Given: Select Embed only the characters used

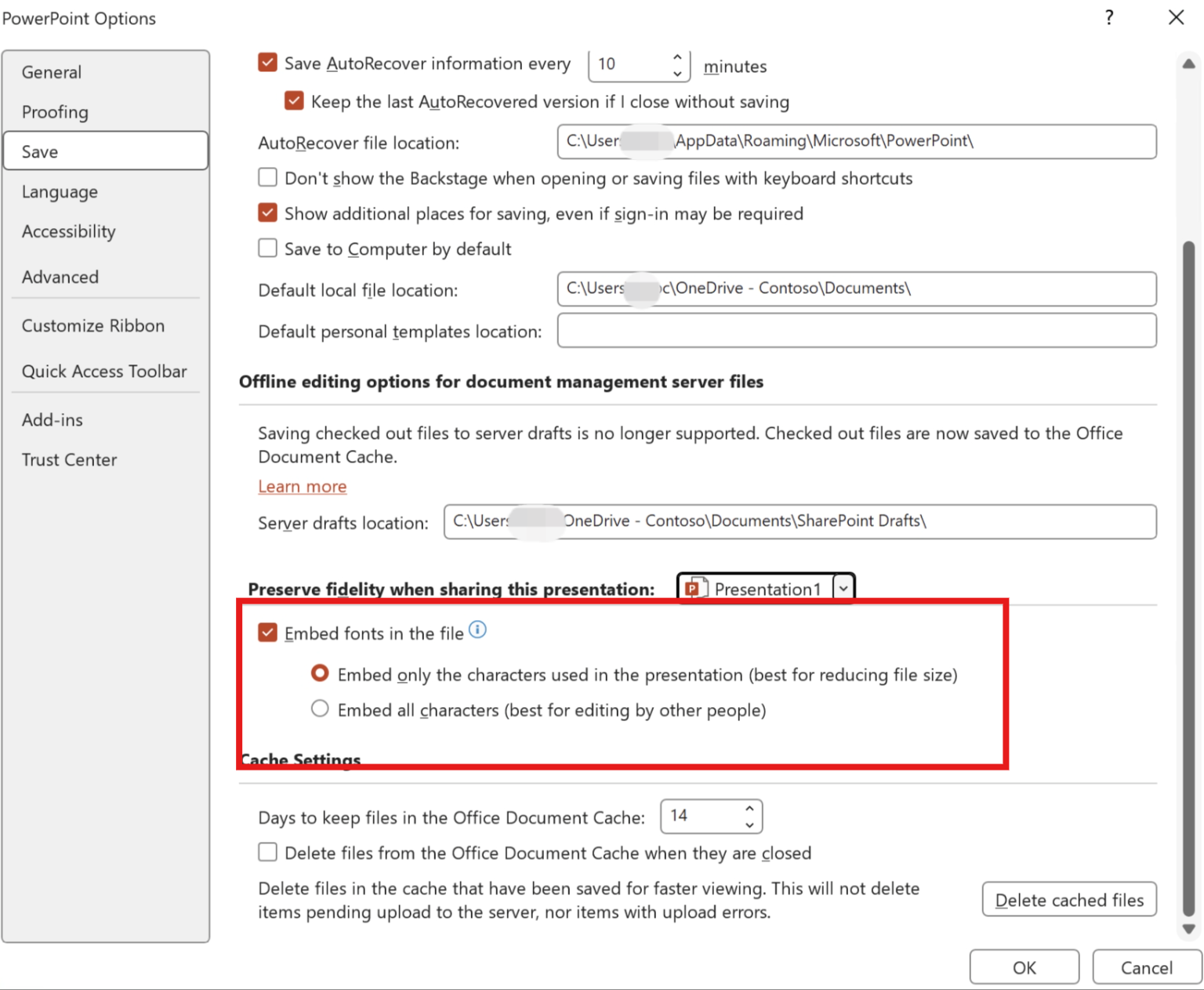Looking at the screenshot, I should click(x=320, y=673).
